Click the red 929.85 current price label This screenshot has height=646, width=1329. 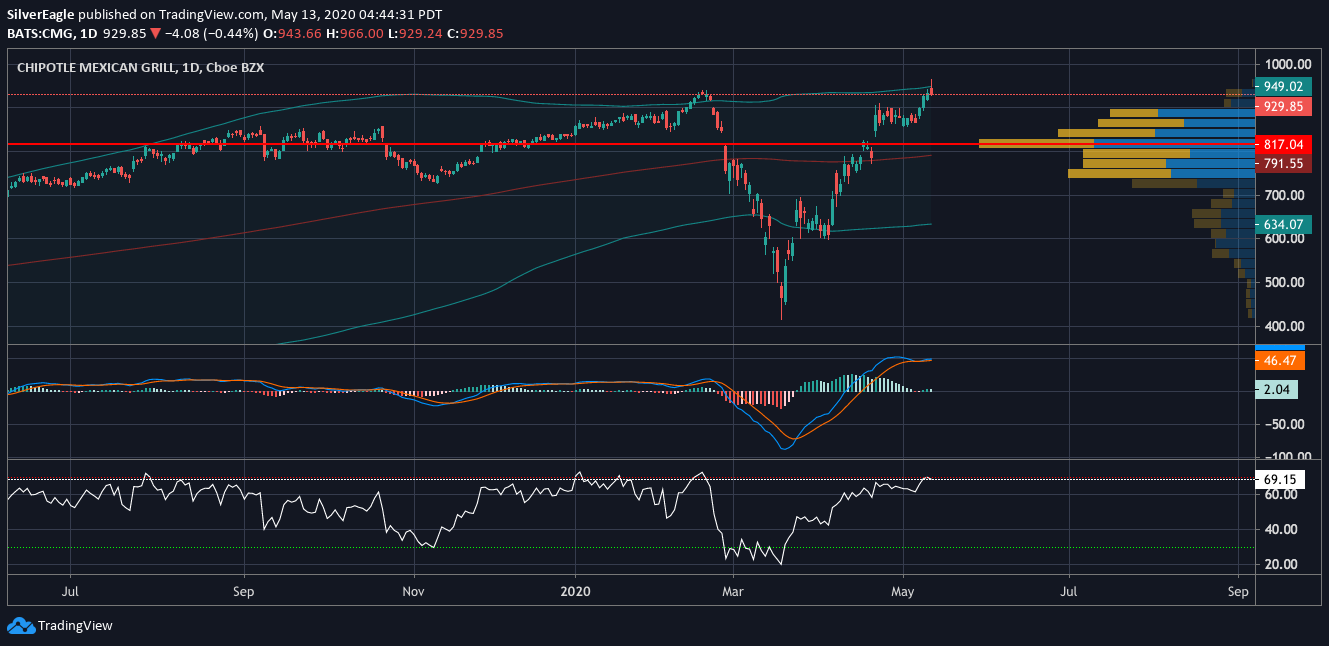[x=1283, y=106]
